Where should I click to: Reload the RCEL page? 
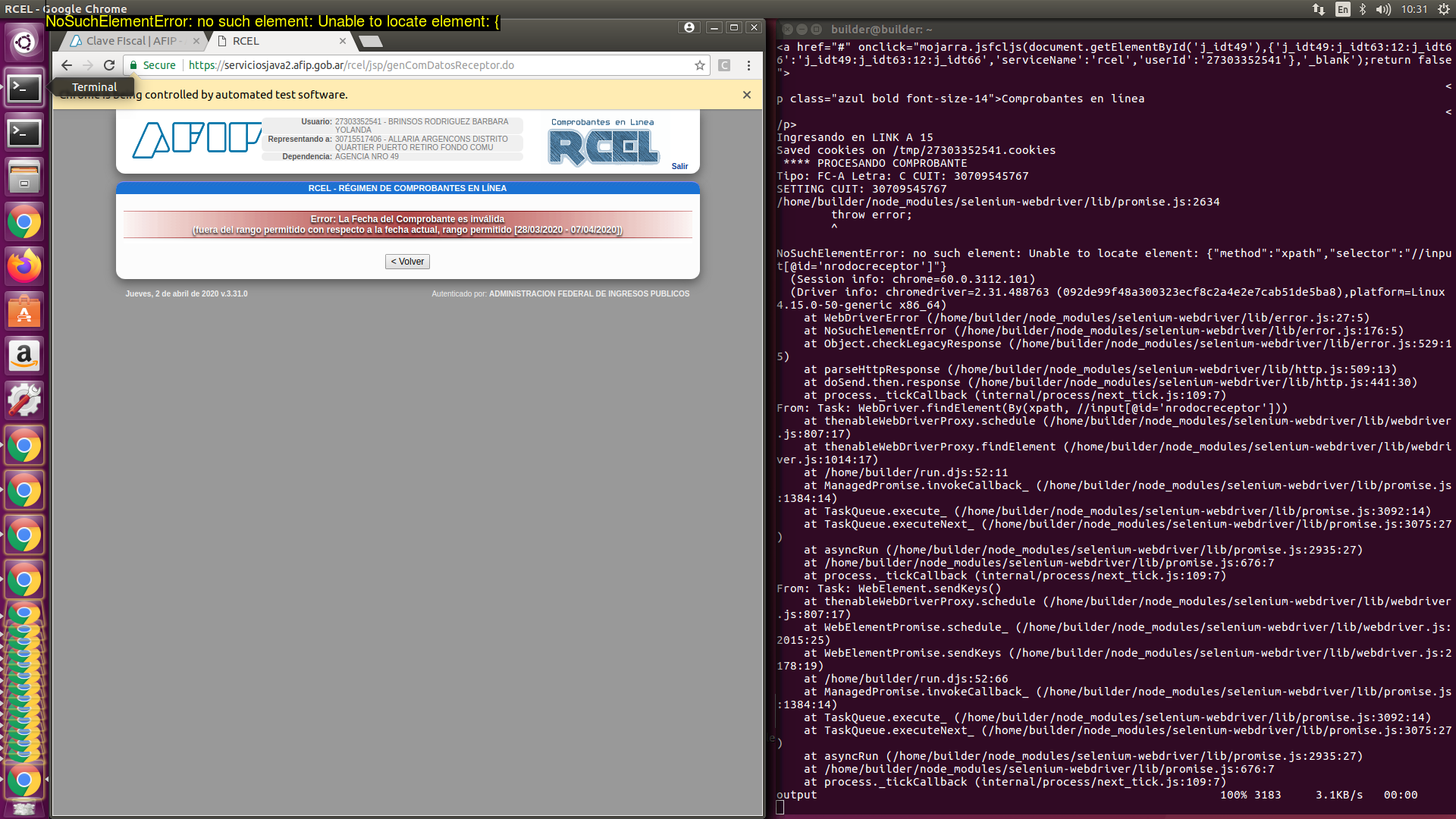pyautogui.click(x=109, y=65)
